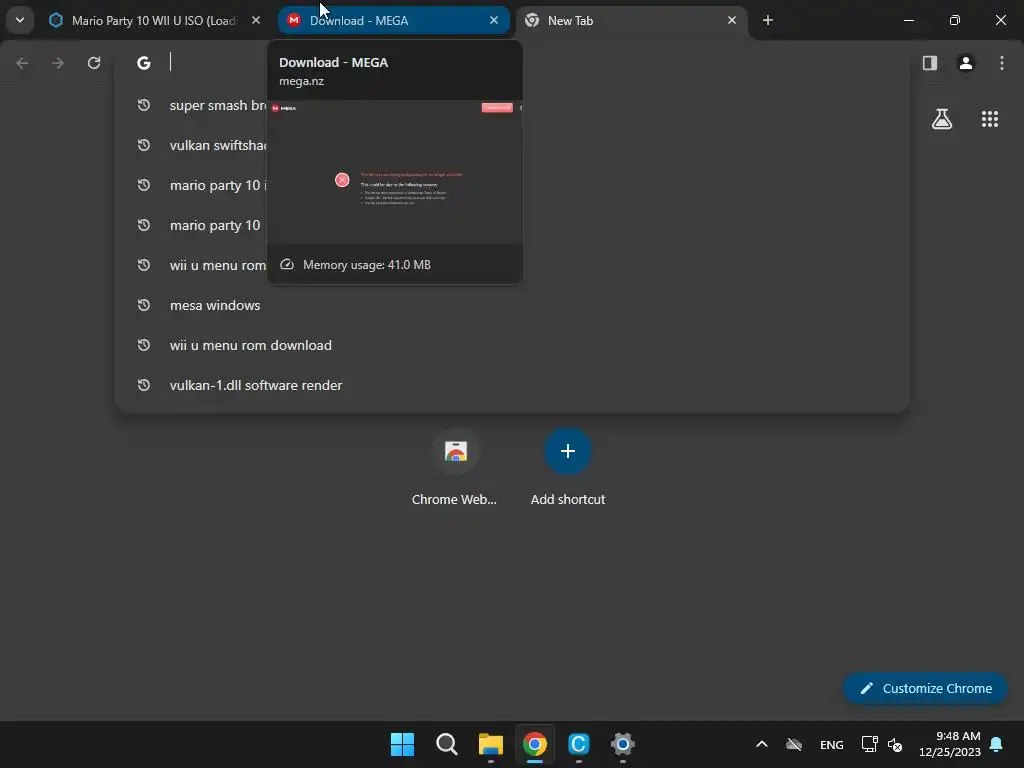Switch to the New Tab tab
1024x768 pixels.
(x=631, y=20)
